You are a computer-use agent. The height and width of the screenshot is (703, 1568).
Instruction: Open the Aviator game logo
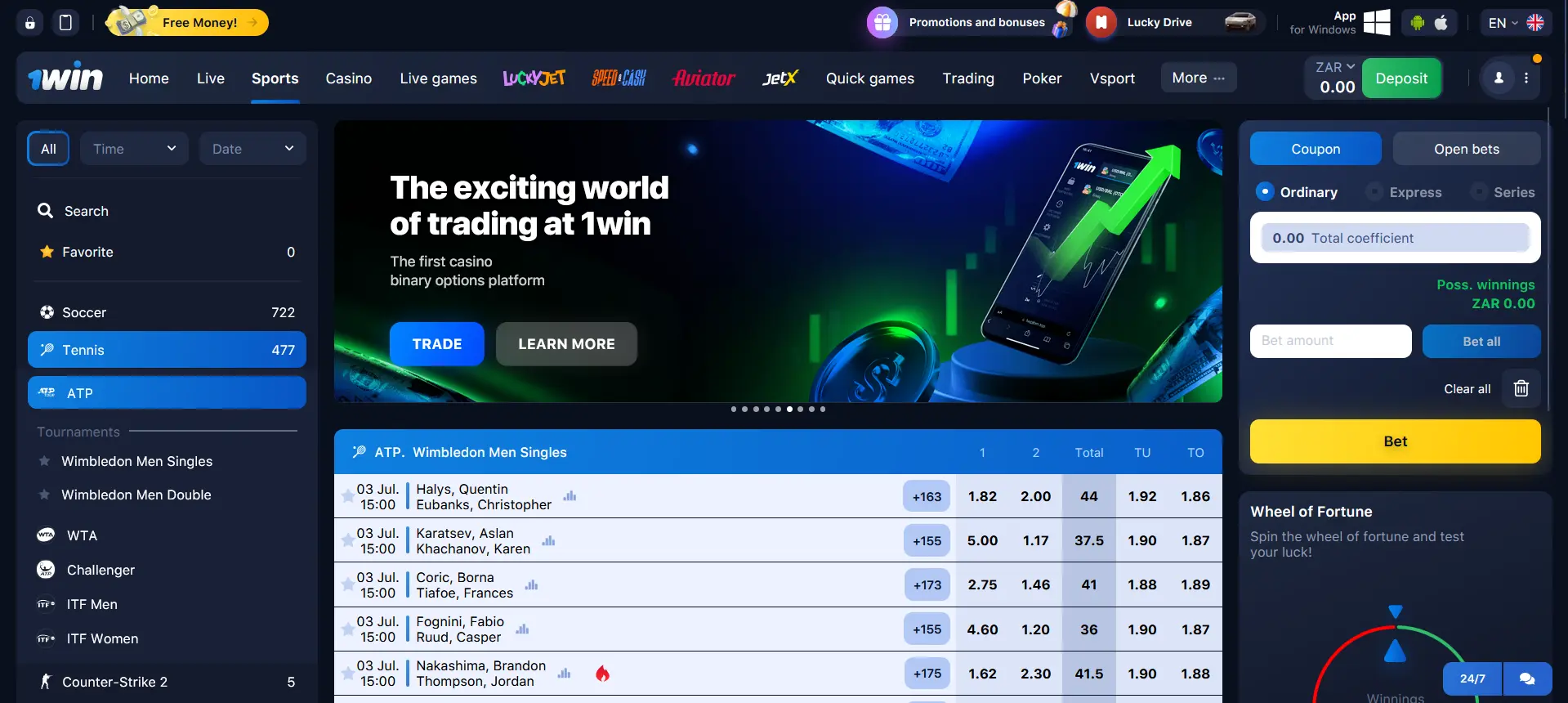pyautogui.click(x=704, y=78)
